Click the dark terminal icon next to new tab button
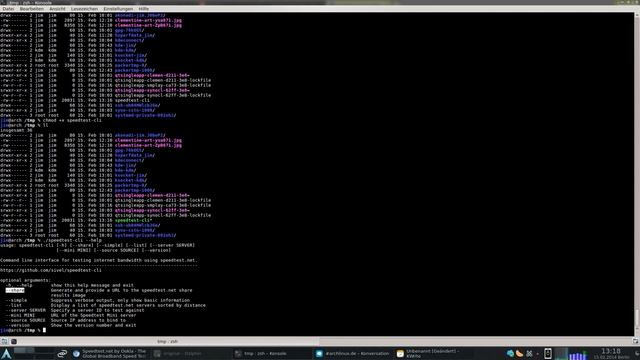Screen dimensions: 640x360 [13, 341]
